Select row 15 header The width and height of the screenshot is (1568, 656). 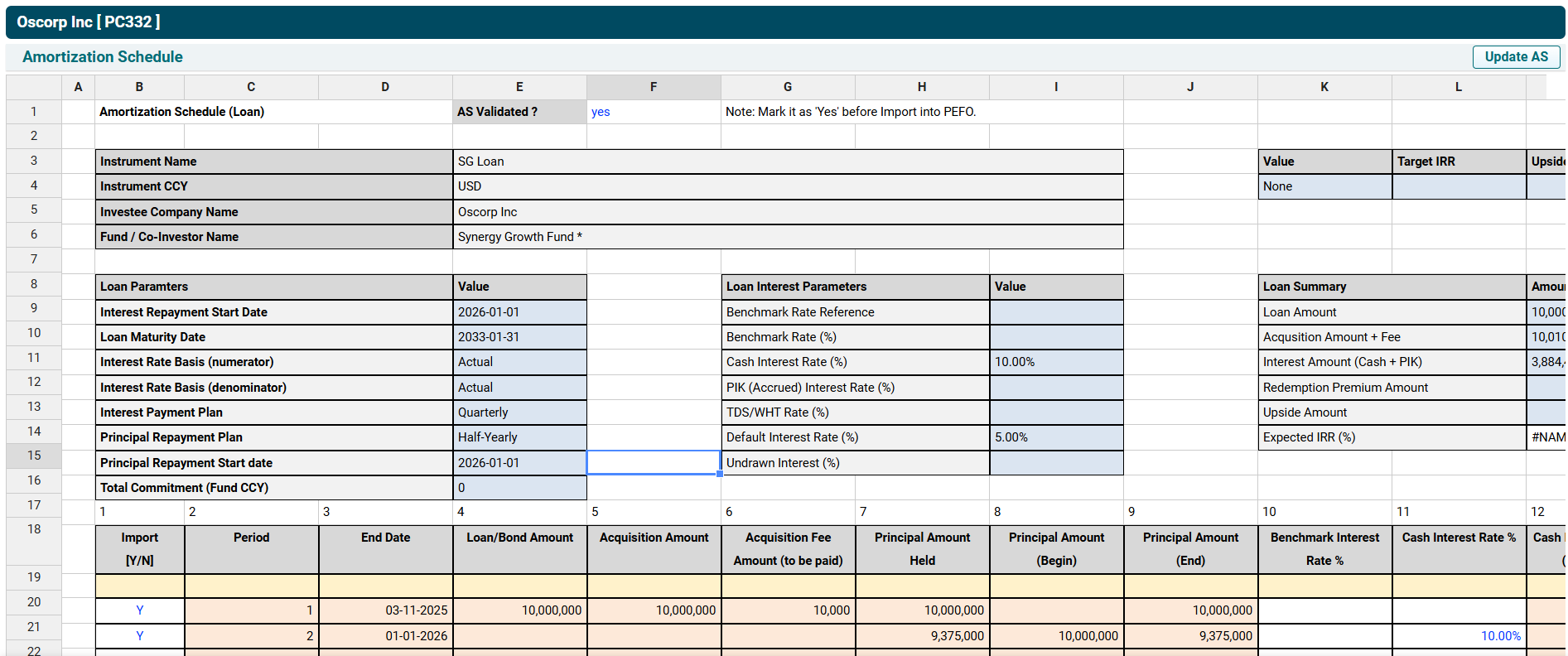coord(34,456)
